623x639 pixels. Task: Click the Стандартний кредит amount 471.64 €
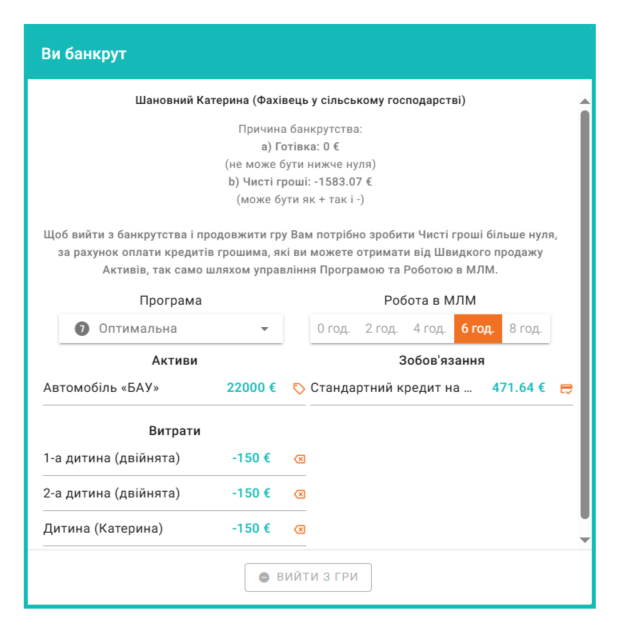518,388
